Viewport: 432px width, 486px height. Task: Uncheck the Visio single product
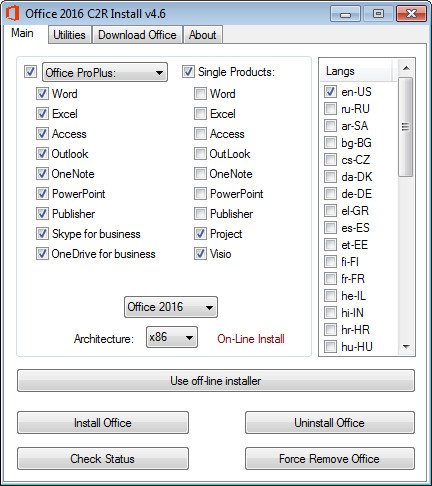200,254
